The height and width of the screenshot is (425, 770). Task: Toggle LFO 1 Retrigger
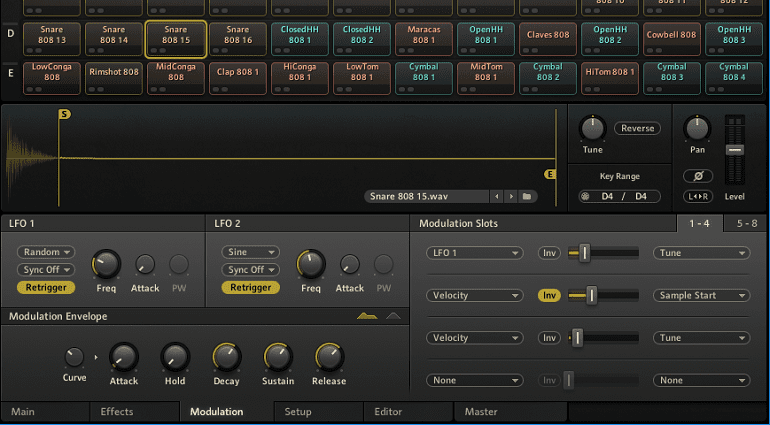click(x=46, y=287)
